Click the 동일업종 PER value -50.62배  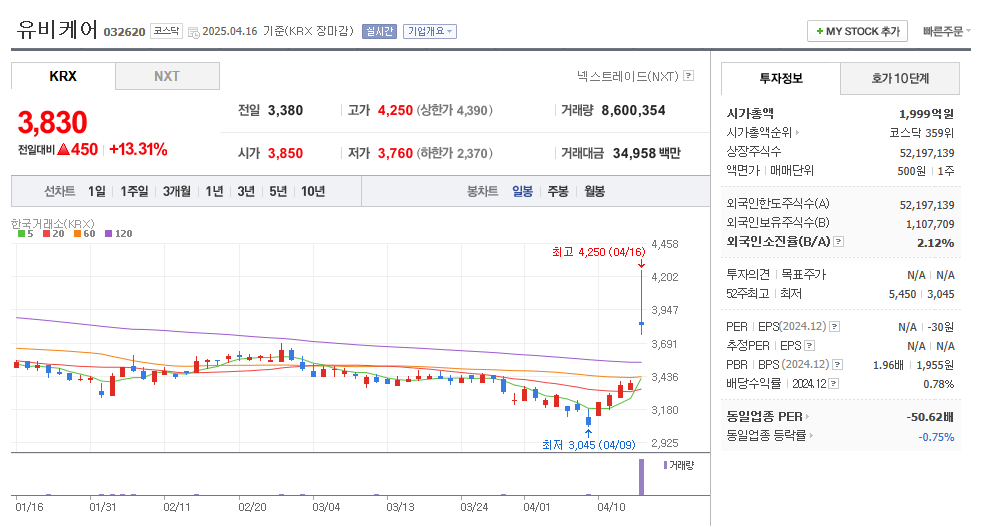930,417
